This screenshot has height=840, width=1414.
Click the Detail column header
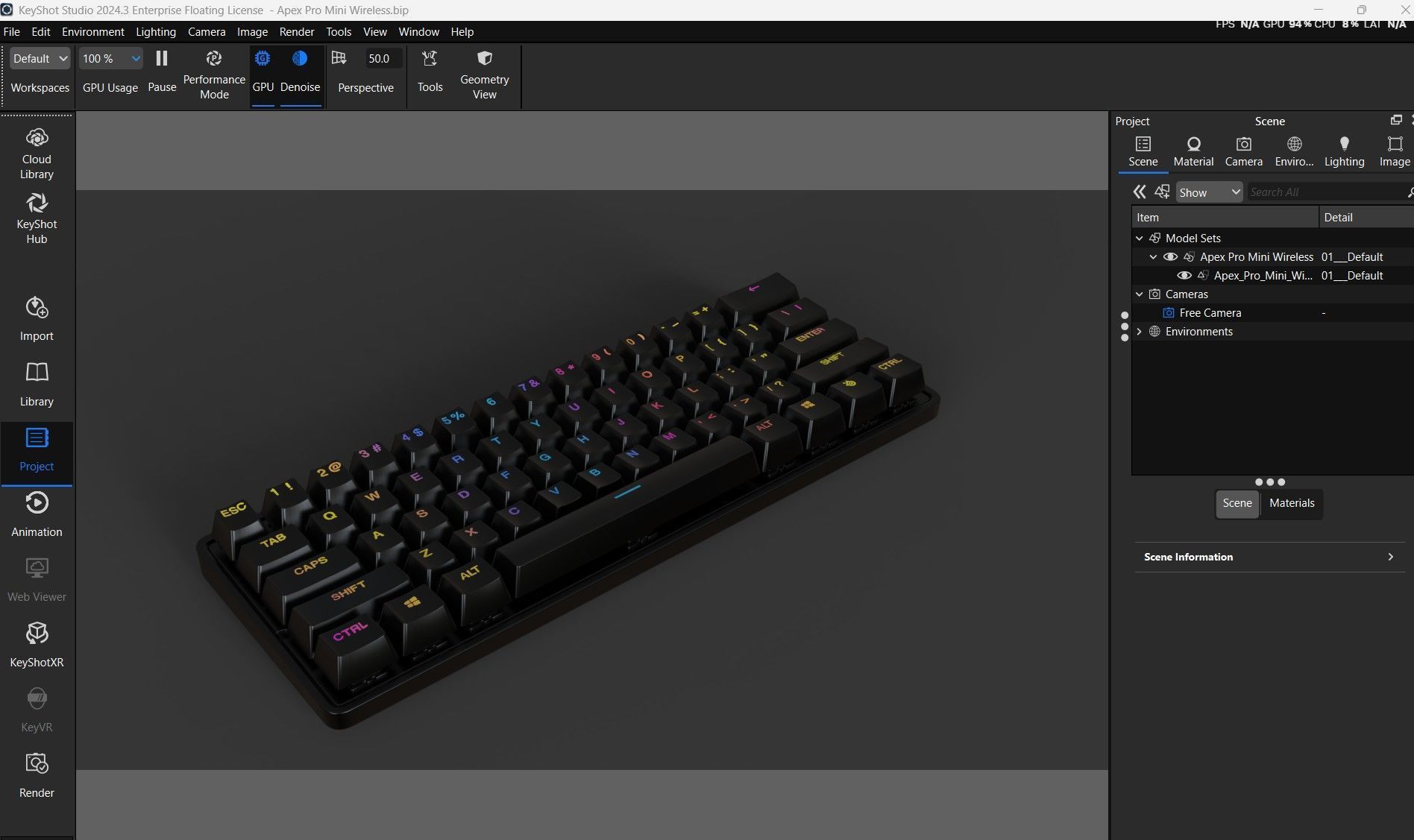pos(1366,218)
